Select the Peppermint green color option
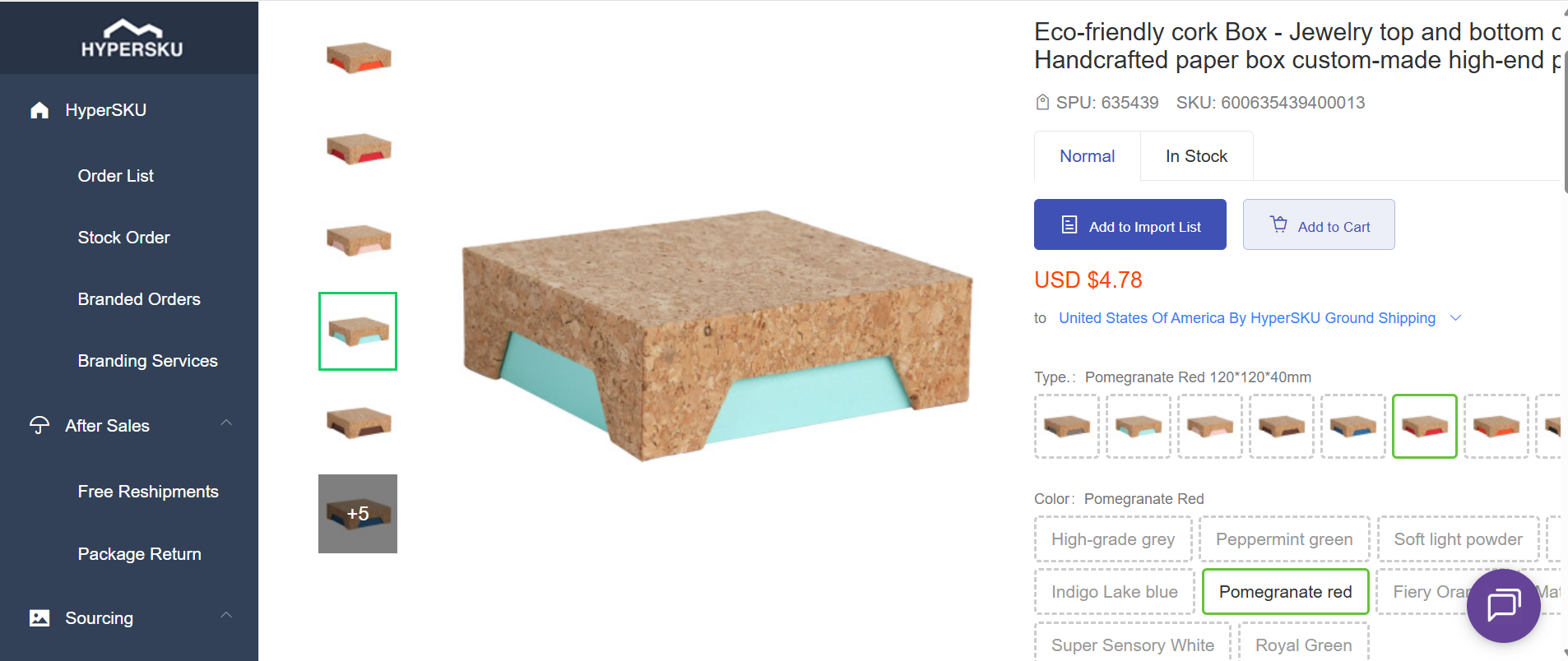The height and width of the screenshot is (661, 1568). click(1283, 539)
